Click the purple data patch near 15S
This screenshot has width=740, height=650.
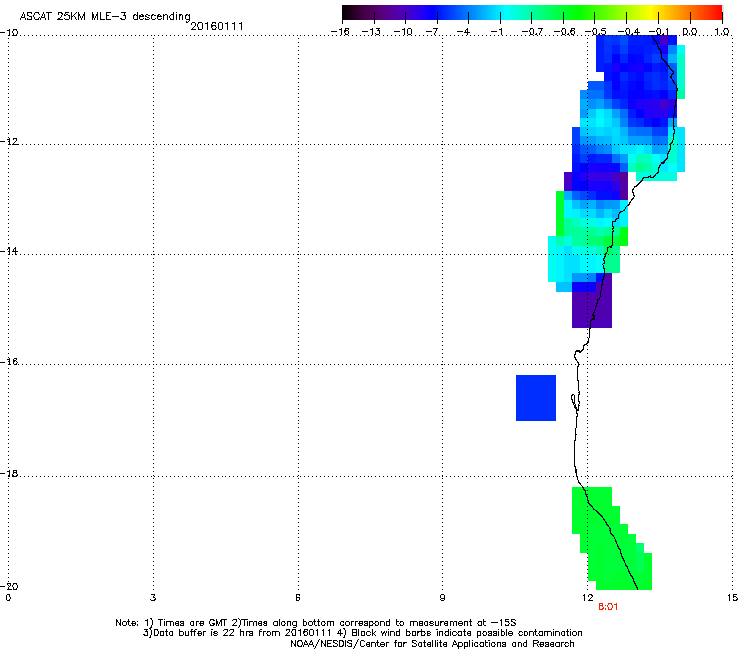[592, 304]
